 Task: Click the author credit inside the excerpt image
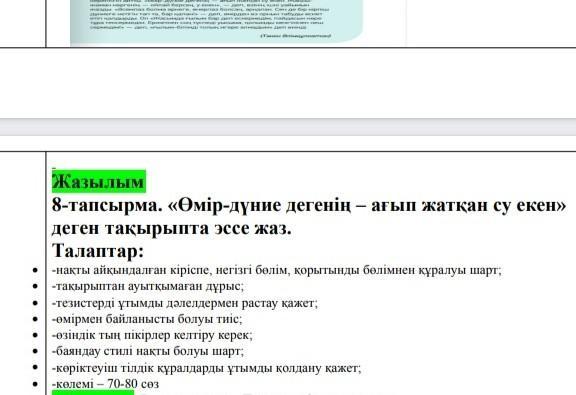[296, 36]
